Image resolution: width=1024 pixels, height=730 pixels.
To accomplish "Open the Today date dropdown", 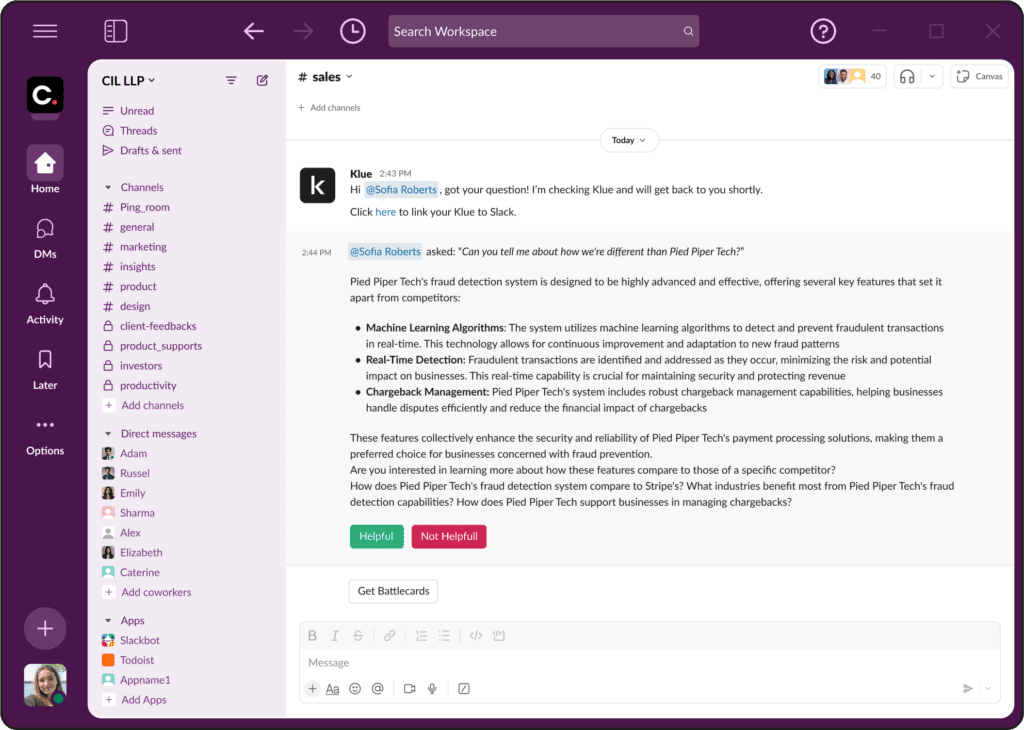I will (x=629, y=140).
